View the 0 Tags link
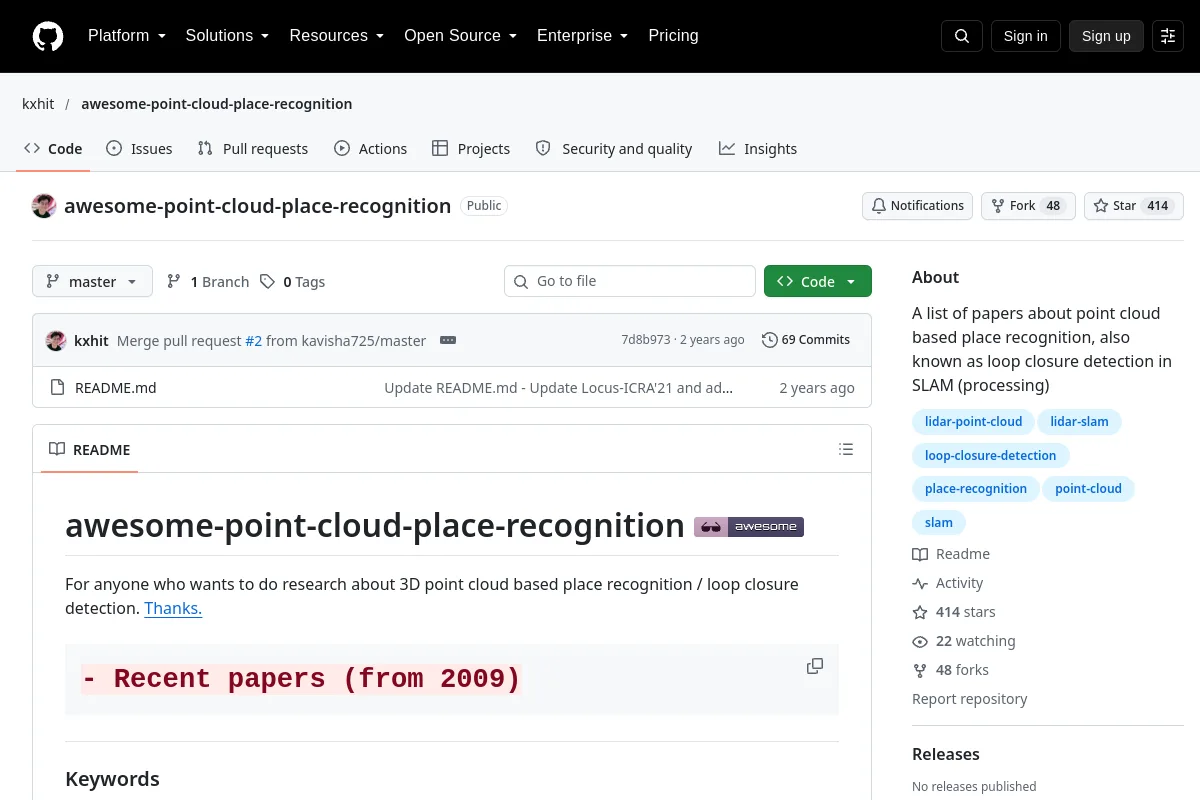Viewport: 1200px width, 800px height. [x=292, y=282]
